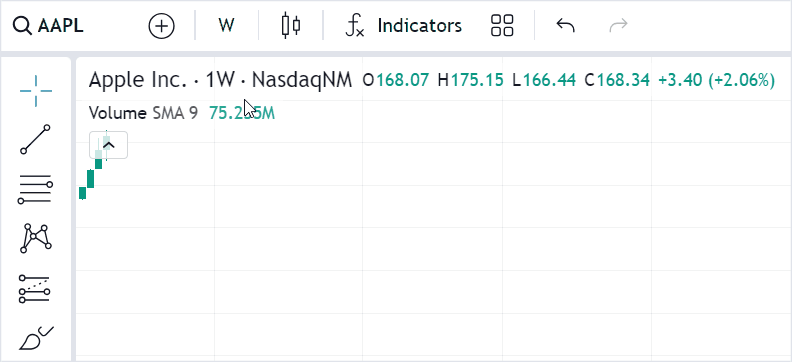Select the Volume SMA 9 indicator label

(143, 113)
